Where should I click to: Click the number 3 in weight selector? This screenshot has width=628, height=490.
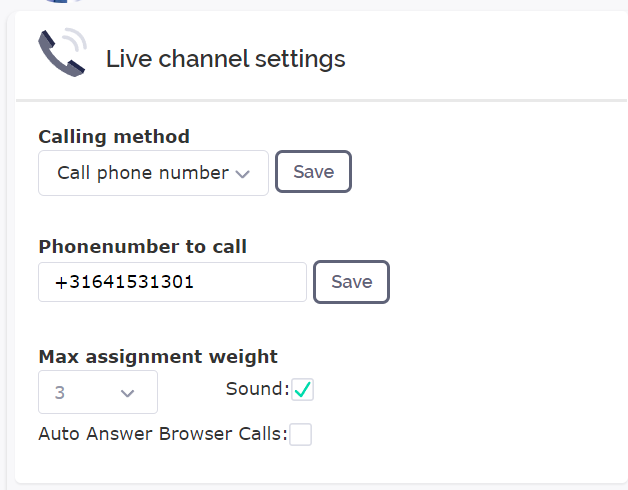(60, 393)
